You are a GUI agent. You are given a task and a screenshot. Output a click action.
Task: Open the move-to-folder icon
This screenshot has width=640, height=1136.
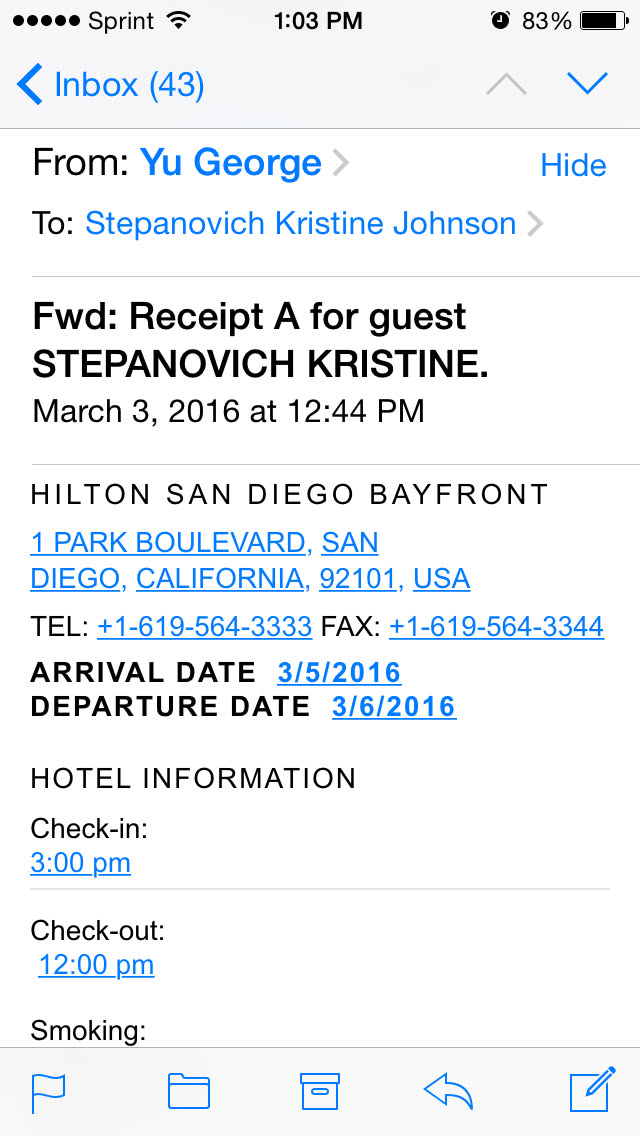coord(188,1091)
